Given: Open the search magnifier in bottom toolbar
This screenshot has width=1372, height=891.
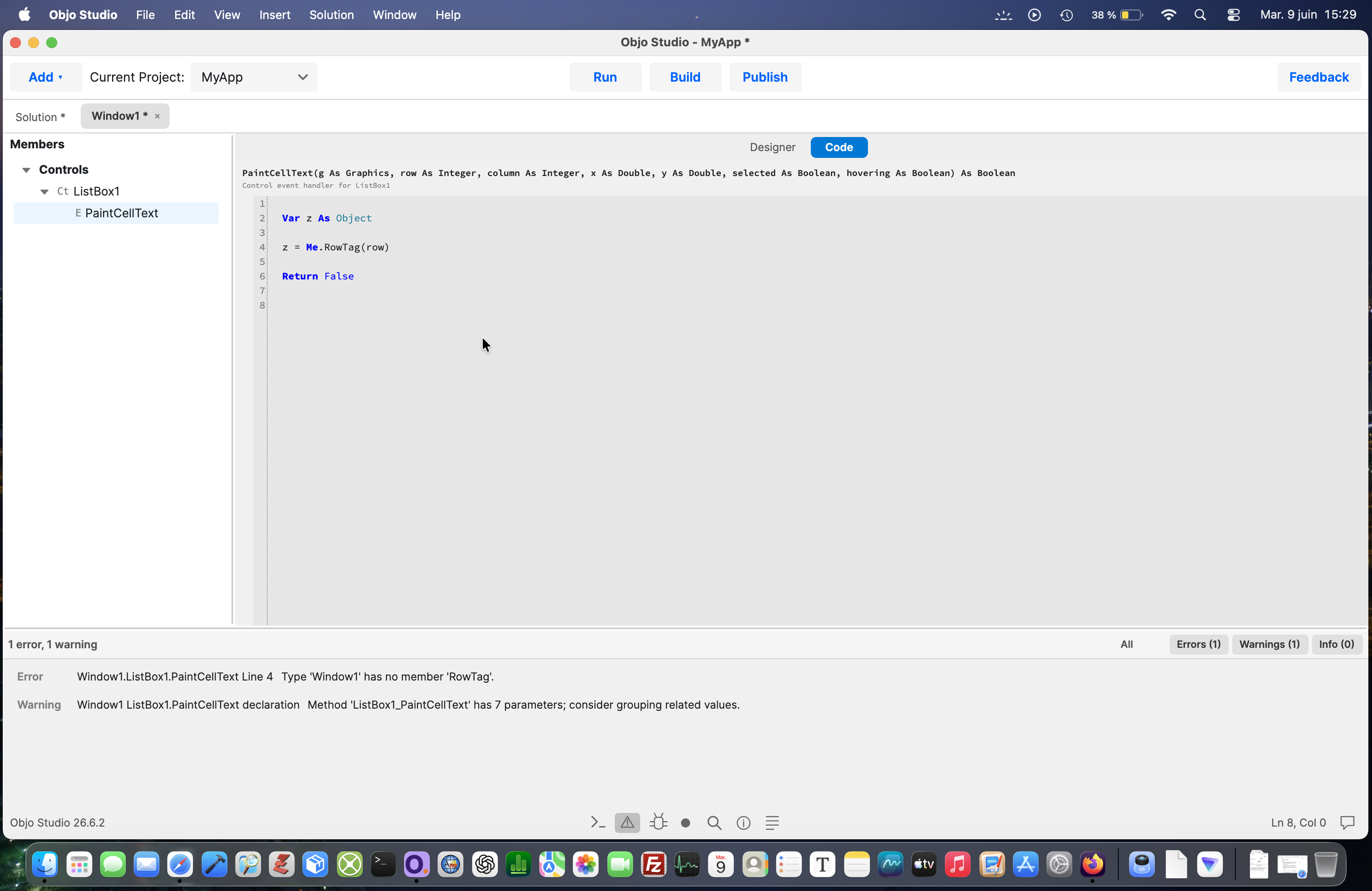Looking at the screenshot, I should click(x=714, y=822).
